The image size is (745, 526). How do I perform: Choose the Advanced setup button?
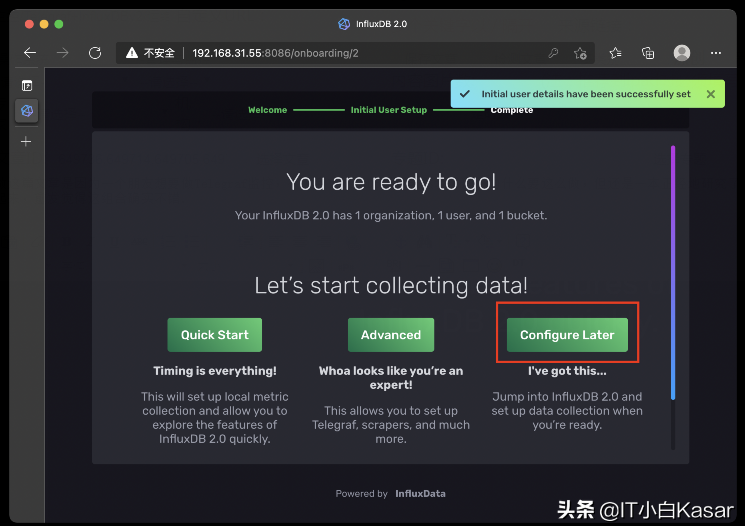pos(391,335)
